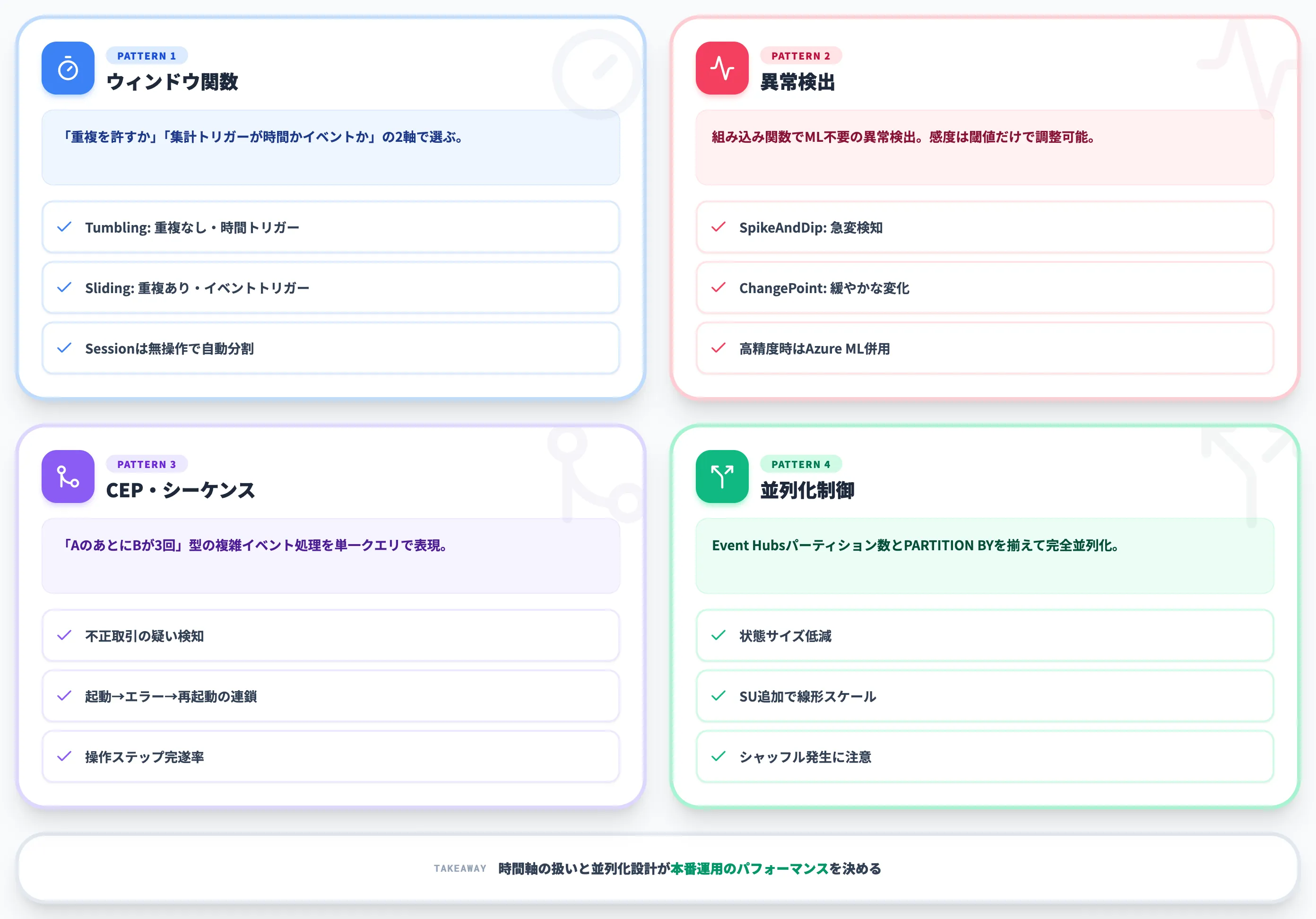Click the TAKEAWAY label
The width and height of the screenshot is (1316, 919).
point(459,868)
